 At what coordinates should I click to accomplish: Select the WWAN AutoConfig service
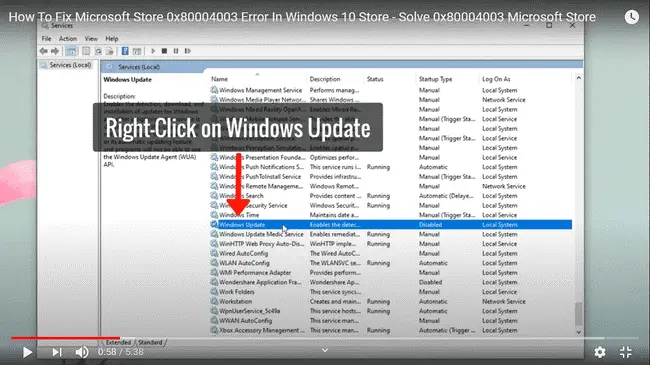390,321
